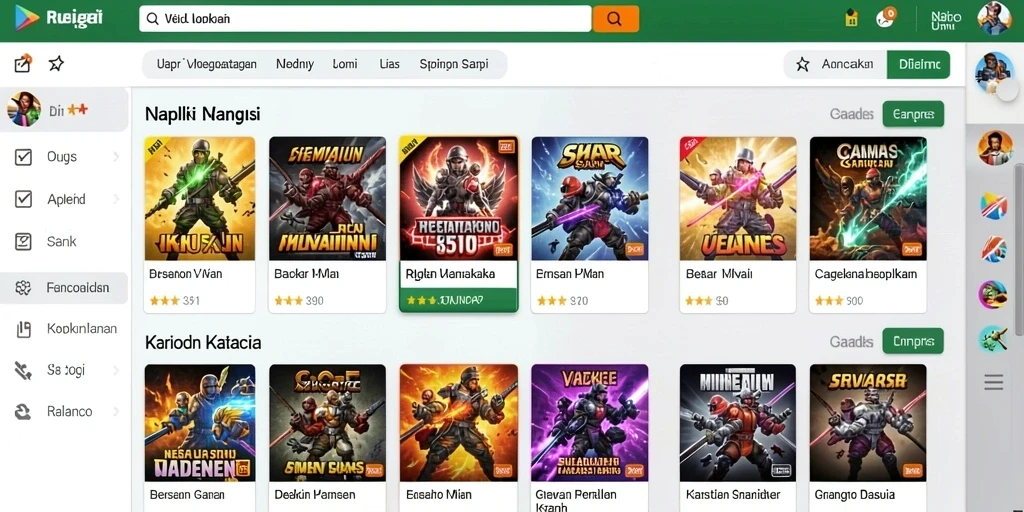Click the star outline icon beside edit
The width and height of the screenshot is (1024, 512).
coord(56,63)
